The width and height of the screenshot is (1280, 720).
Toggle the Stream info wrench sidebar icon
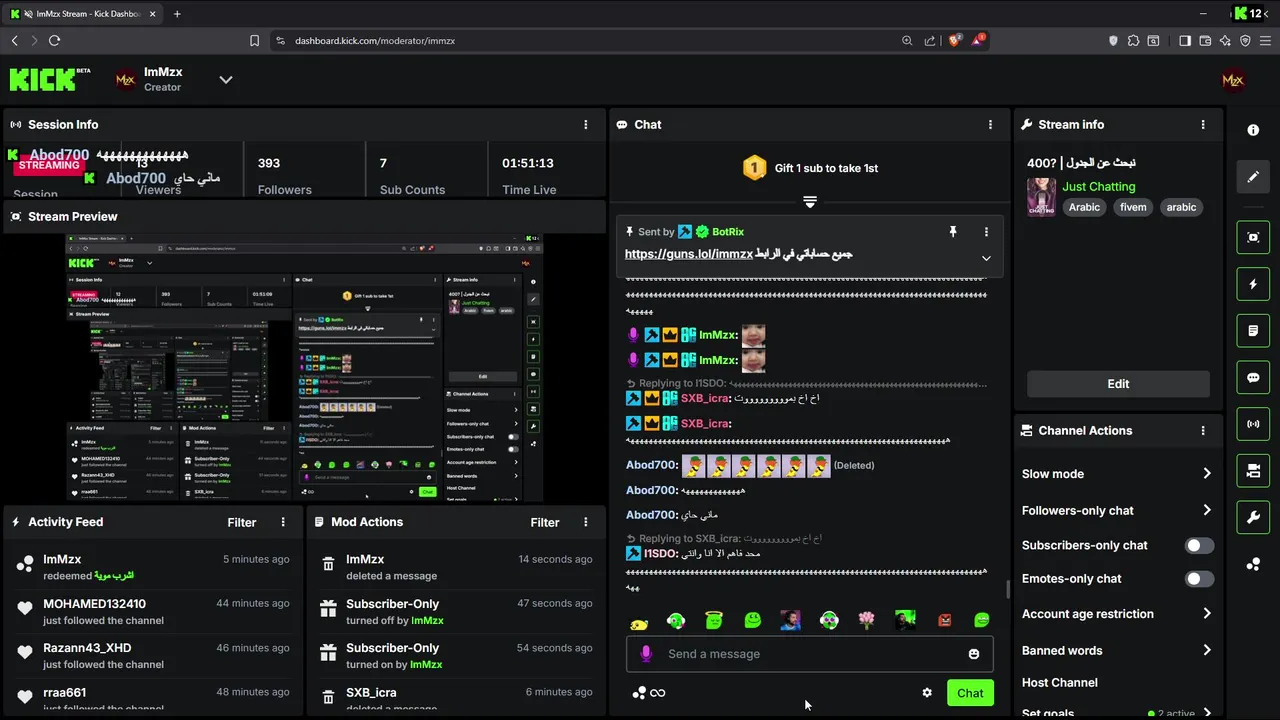pyautogui.click(x=1253, y=517)
